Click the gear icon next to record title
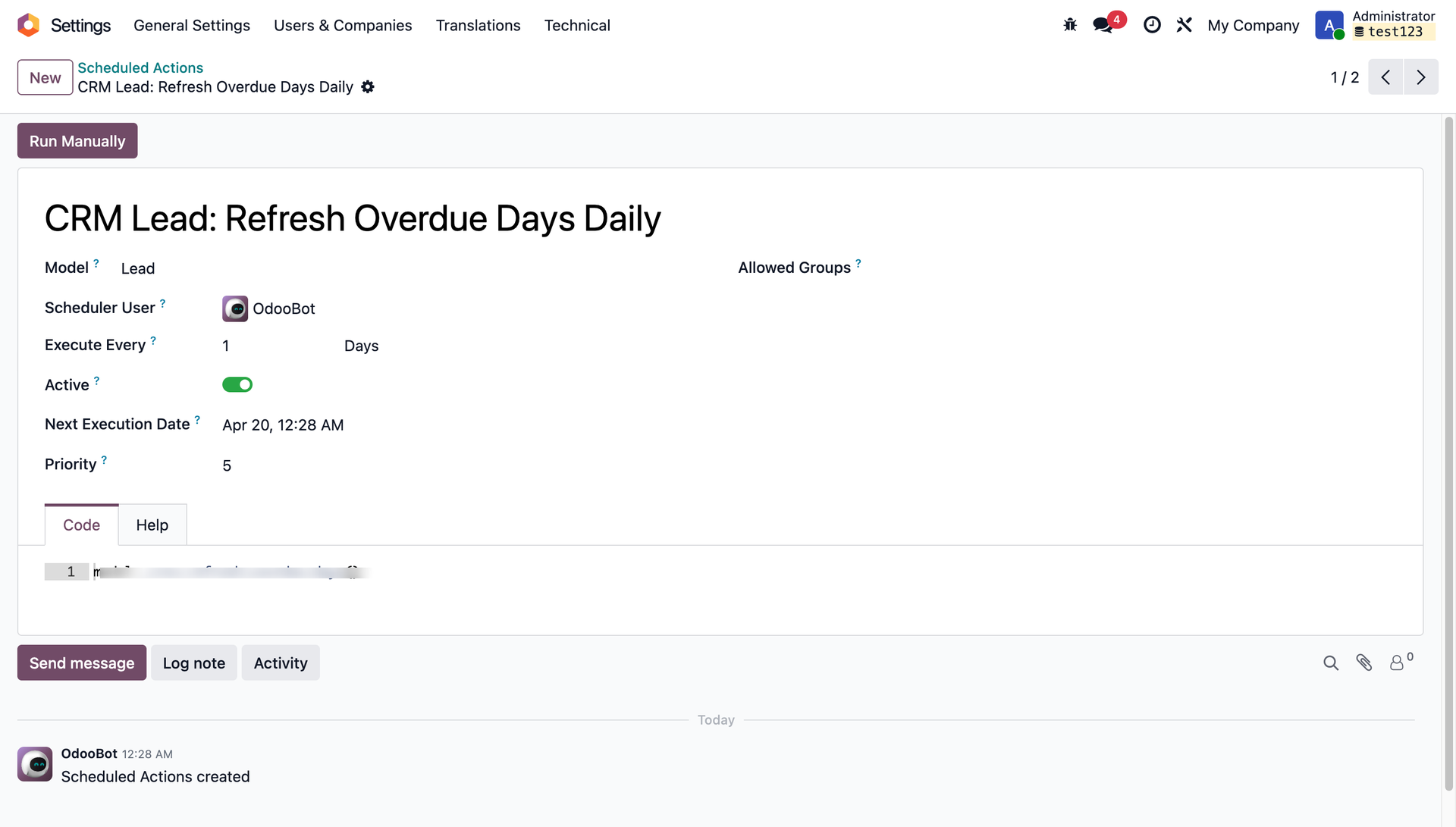This screenshot has height=827, width=1456. (x=368, y=87)
